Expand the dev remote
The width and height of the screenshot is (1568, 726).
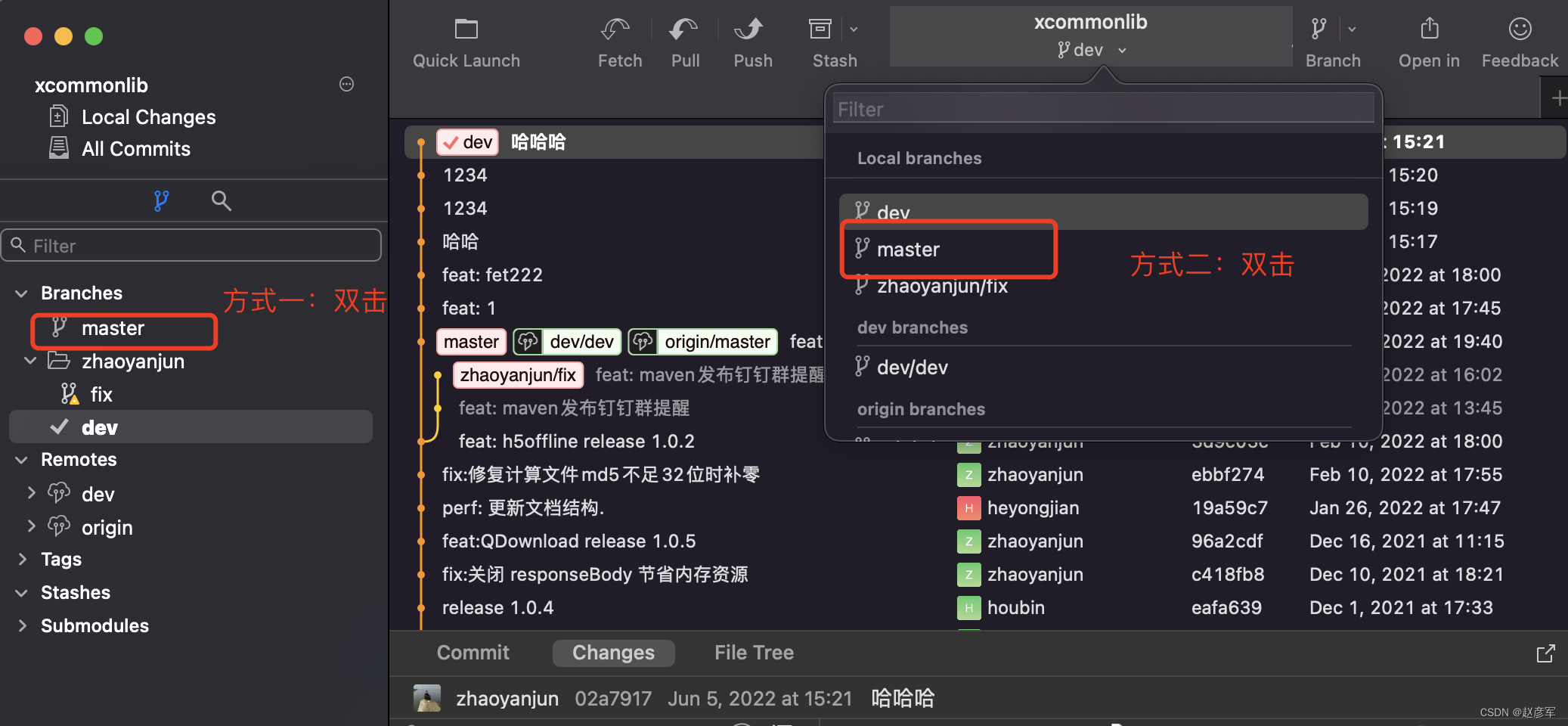tap(31, 493)
